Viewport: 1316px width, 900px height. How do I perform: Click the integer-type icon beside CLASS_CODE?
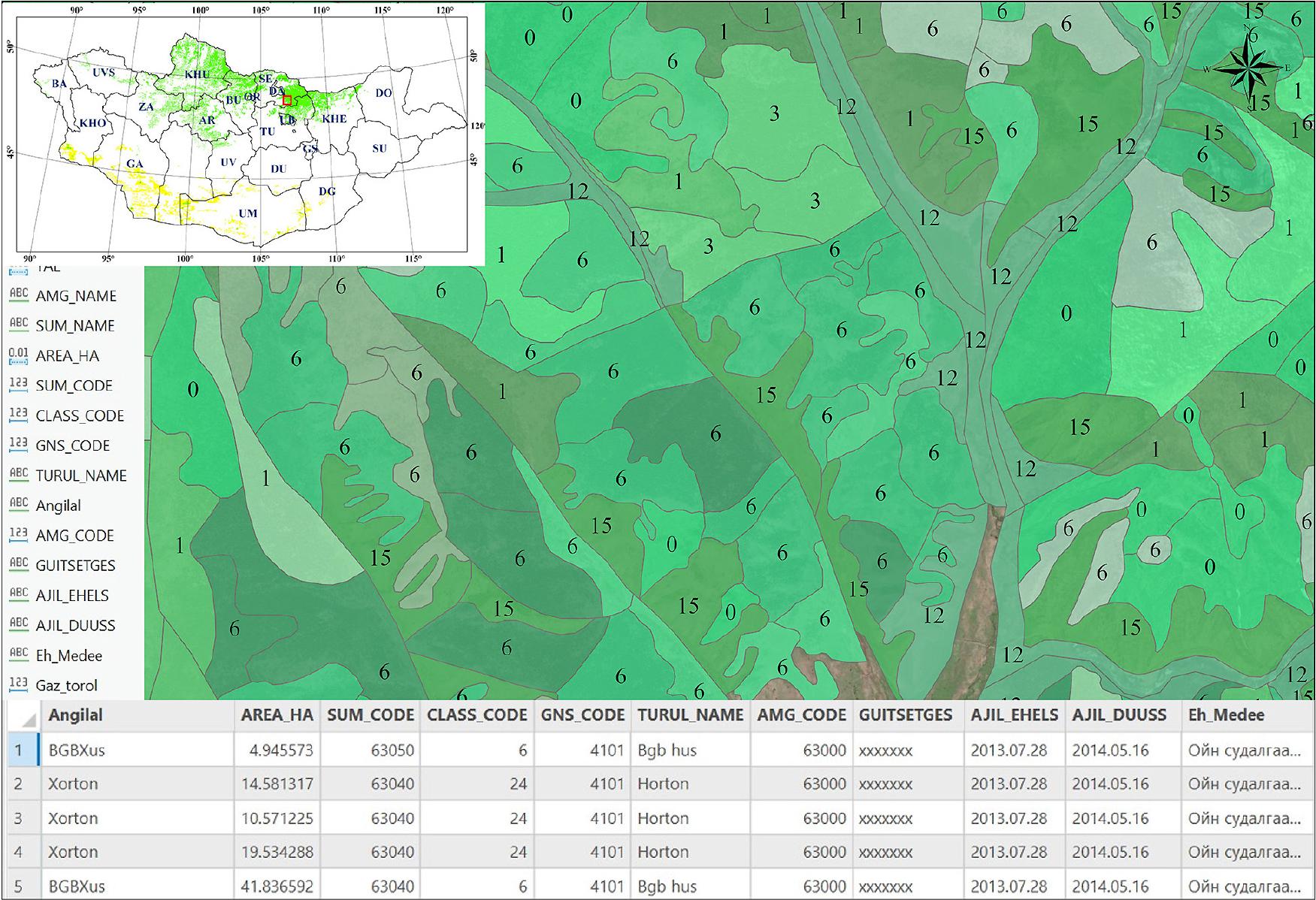pyautogui.click(x=19, y=415)
